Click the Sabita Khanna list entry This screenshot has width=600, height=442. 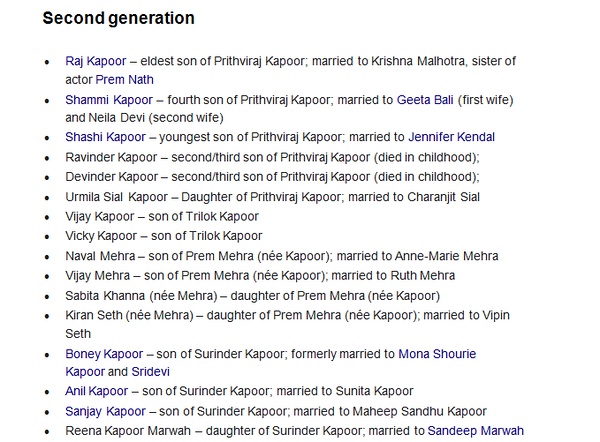pyautogui.click(x=253, y=296)
